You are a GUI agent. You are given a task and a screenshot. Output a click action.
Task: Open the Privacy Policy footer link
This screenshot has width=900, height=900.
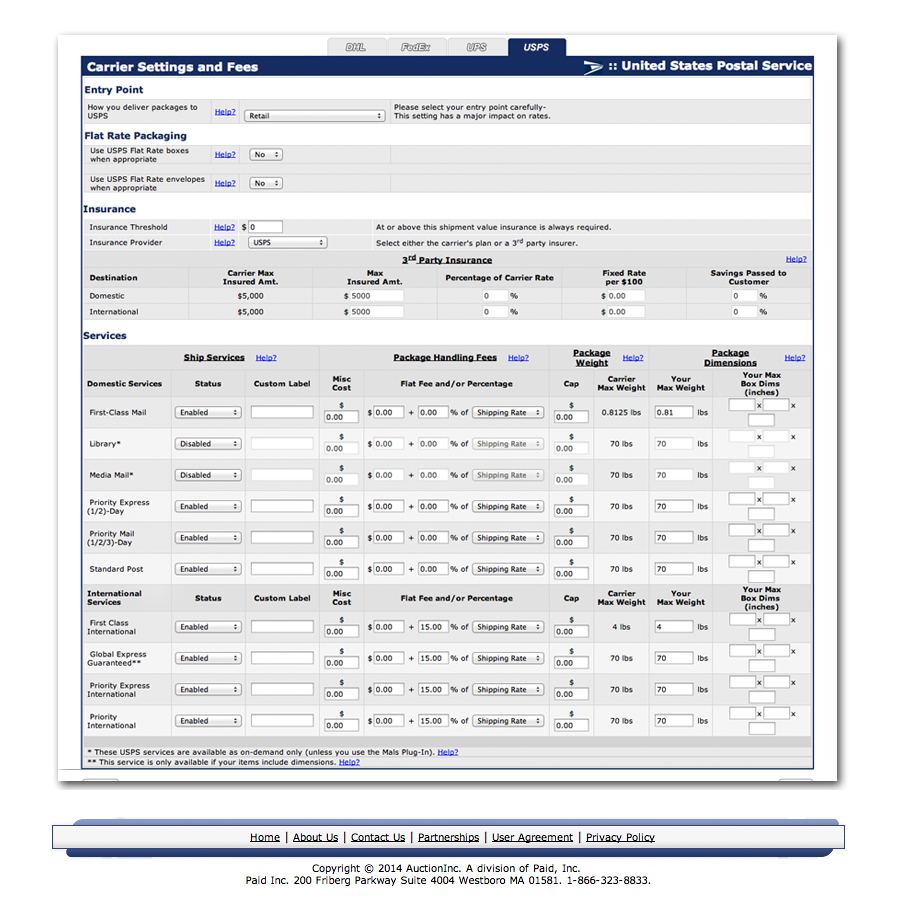(x=620, y=837)
